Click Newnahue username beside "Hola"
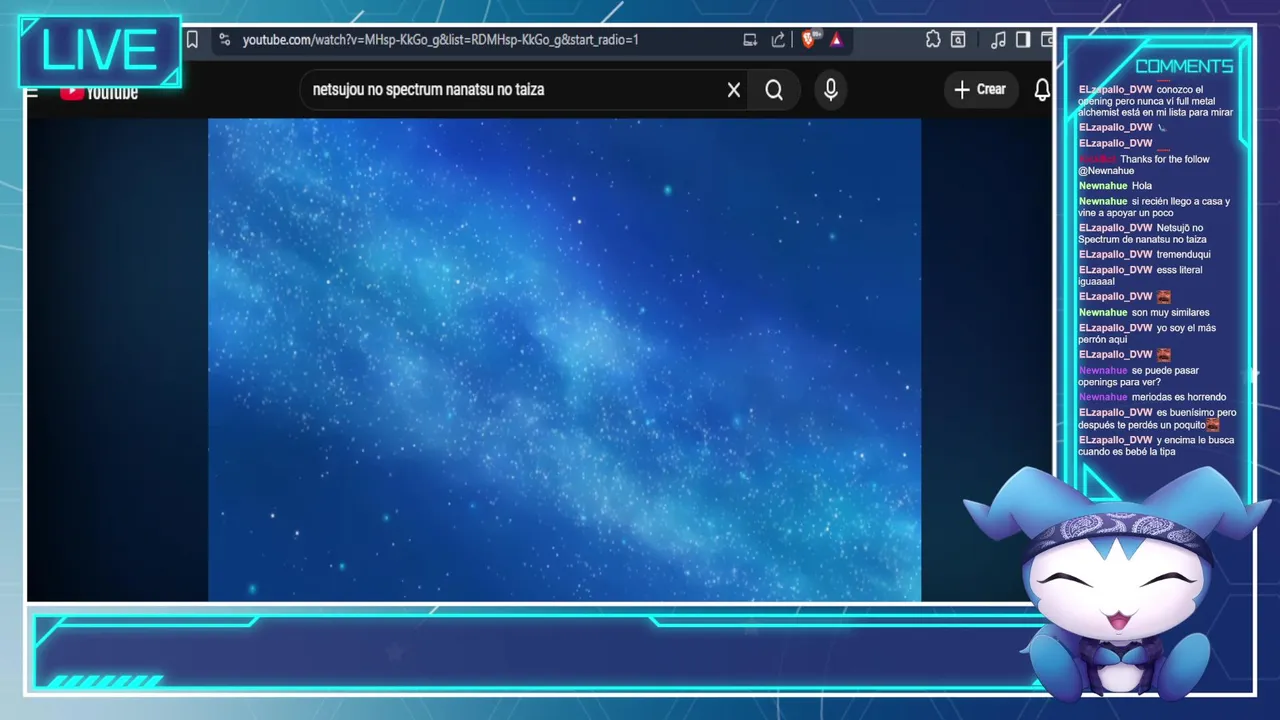 pos(1103,186)
